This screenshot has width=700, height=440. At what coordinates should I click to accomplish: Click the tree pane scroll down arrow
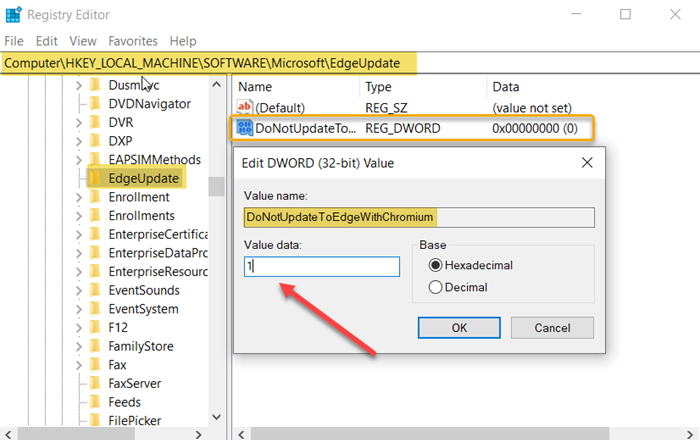217,417
